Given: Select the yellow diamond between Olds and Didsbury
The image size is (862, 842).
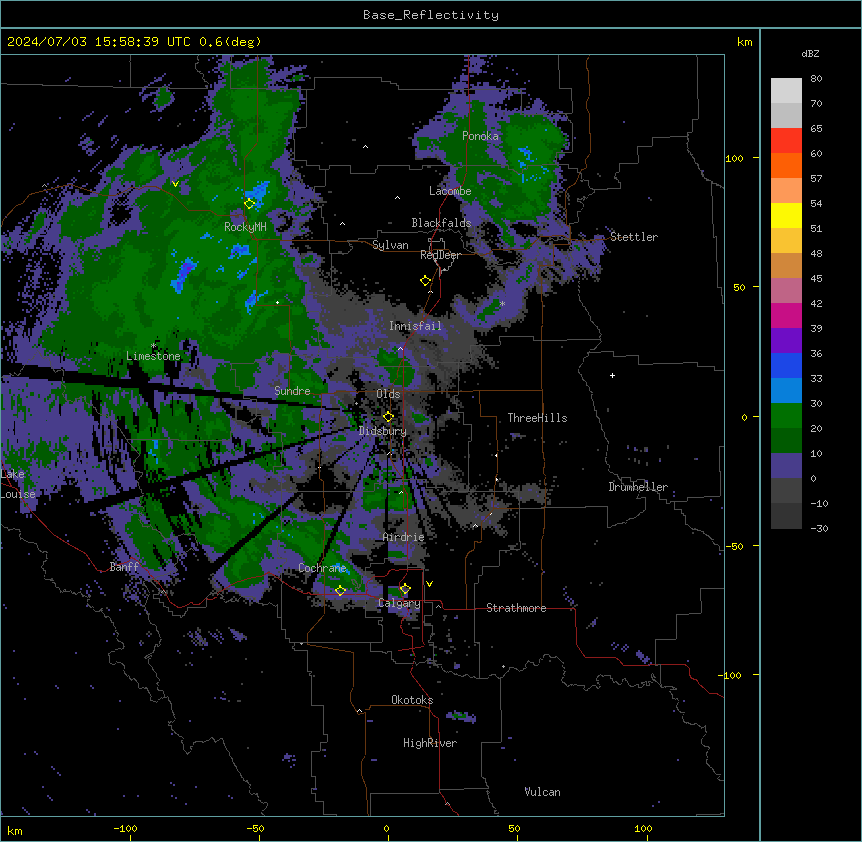Looking at the screenshot, I should click(388, 417).
